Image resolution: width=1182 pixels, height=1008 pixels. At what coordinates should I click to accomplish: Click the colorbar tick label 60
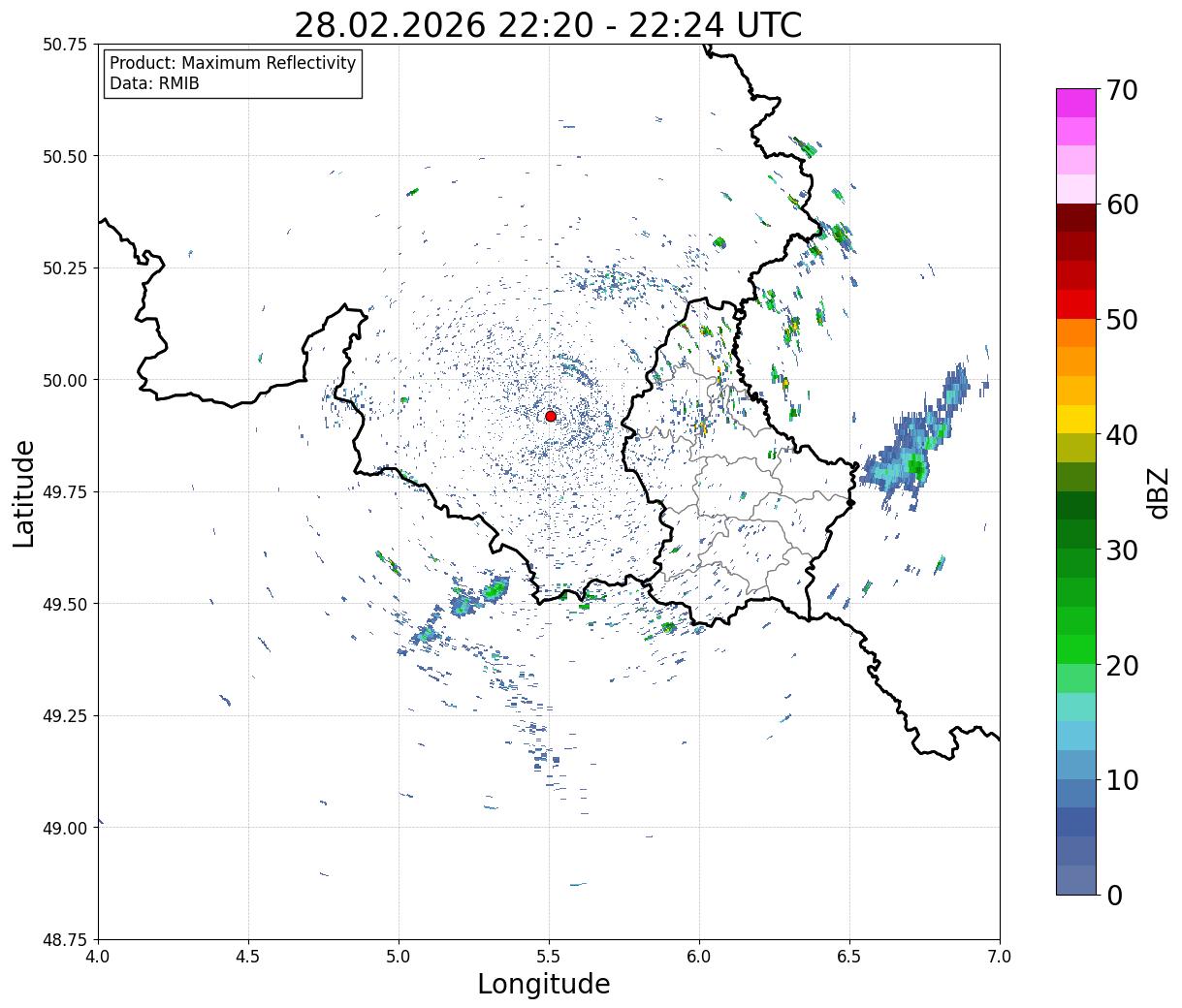pos(1122,205)
